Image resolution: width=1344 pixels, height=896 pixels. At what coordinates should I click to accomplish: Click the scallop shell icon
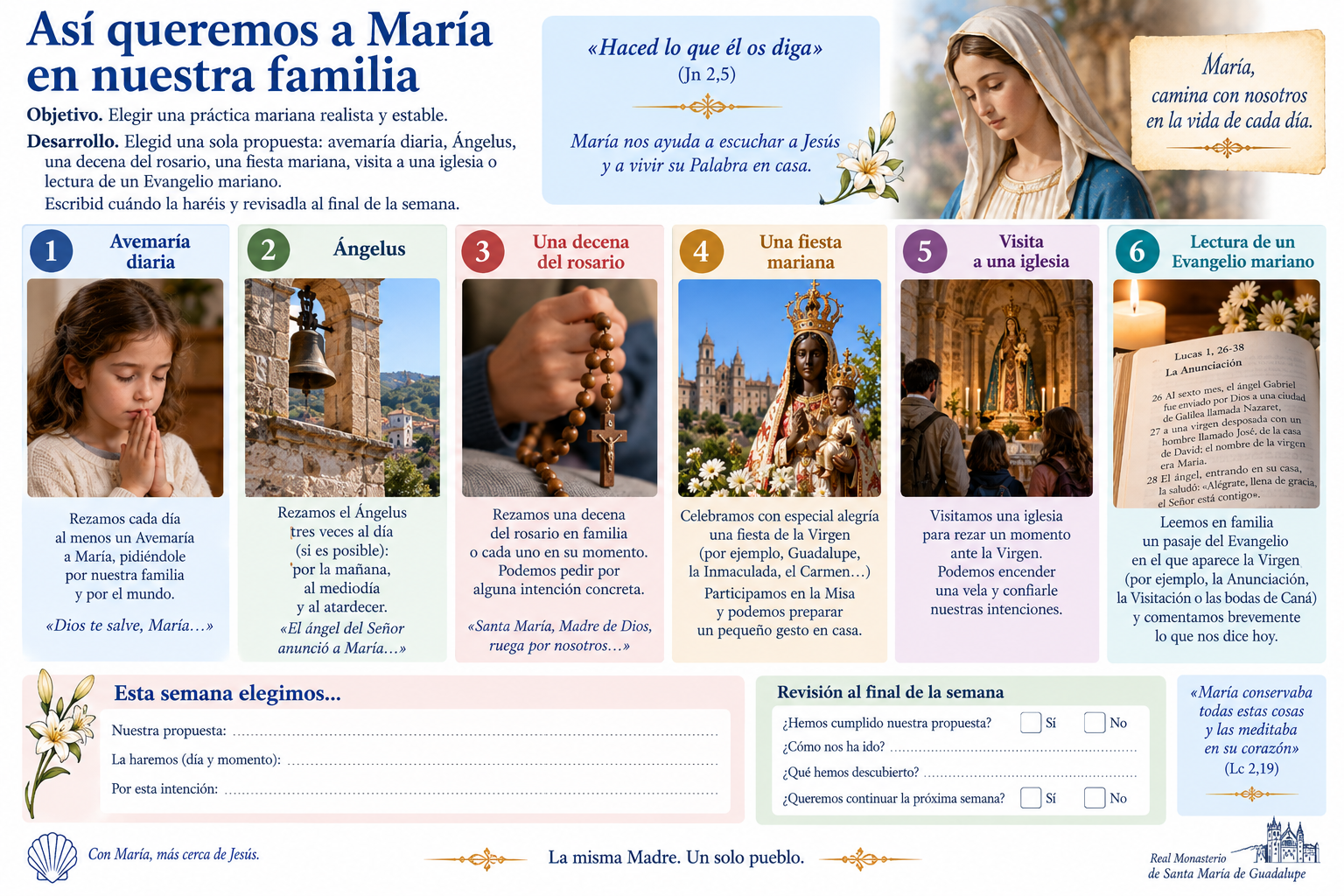(52, 857)
